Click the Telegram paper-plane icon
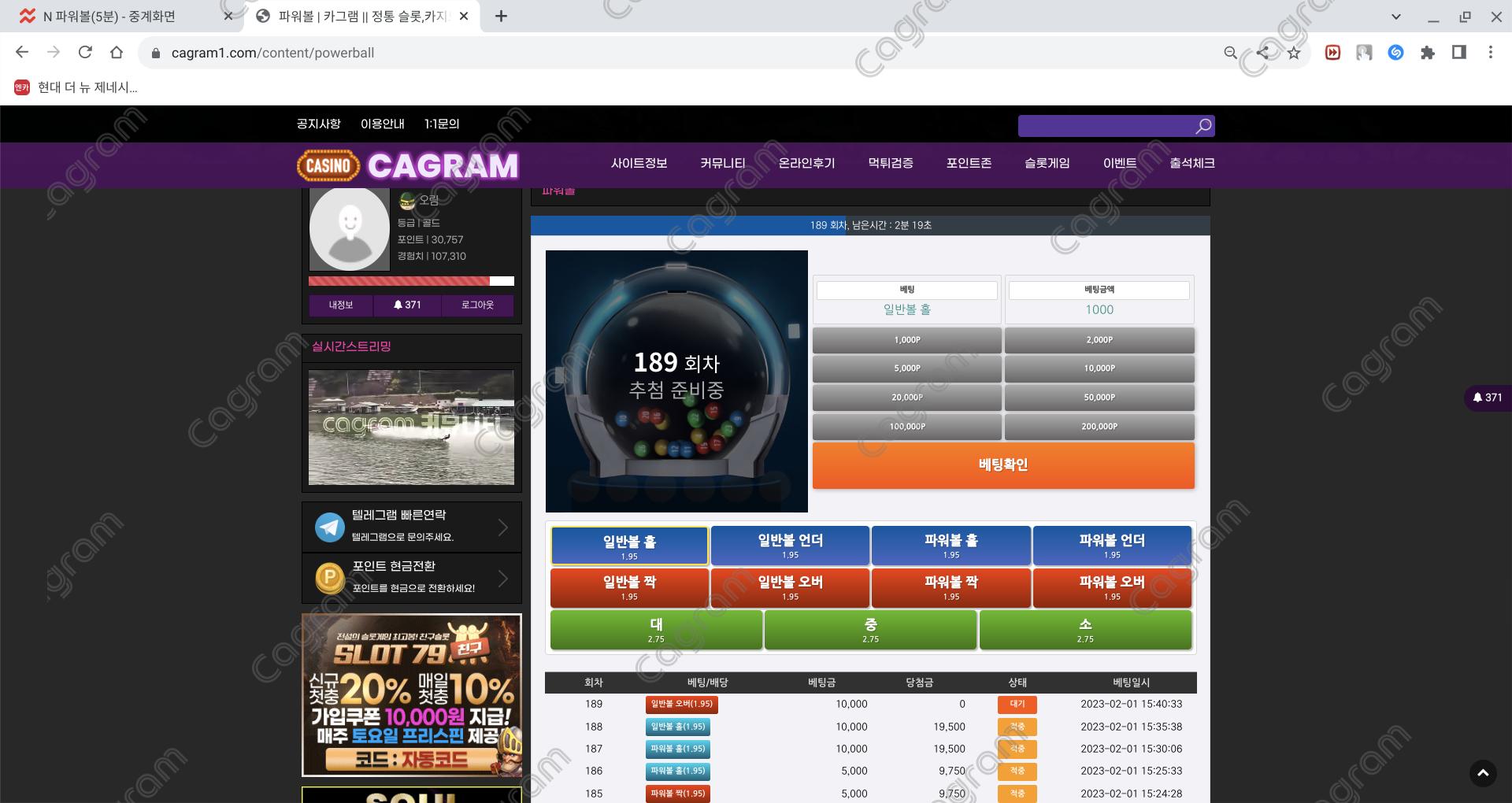The width and height of the screenshot is (1512, 803). [329, 527]
